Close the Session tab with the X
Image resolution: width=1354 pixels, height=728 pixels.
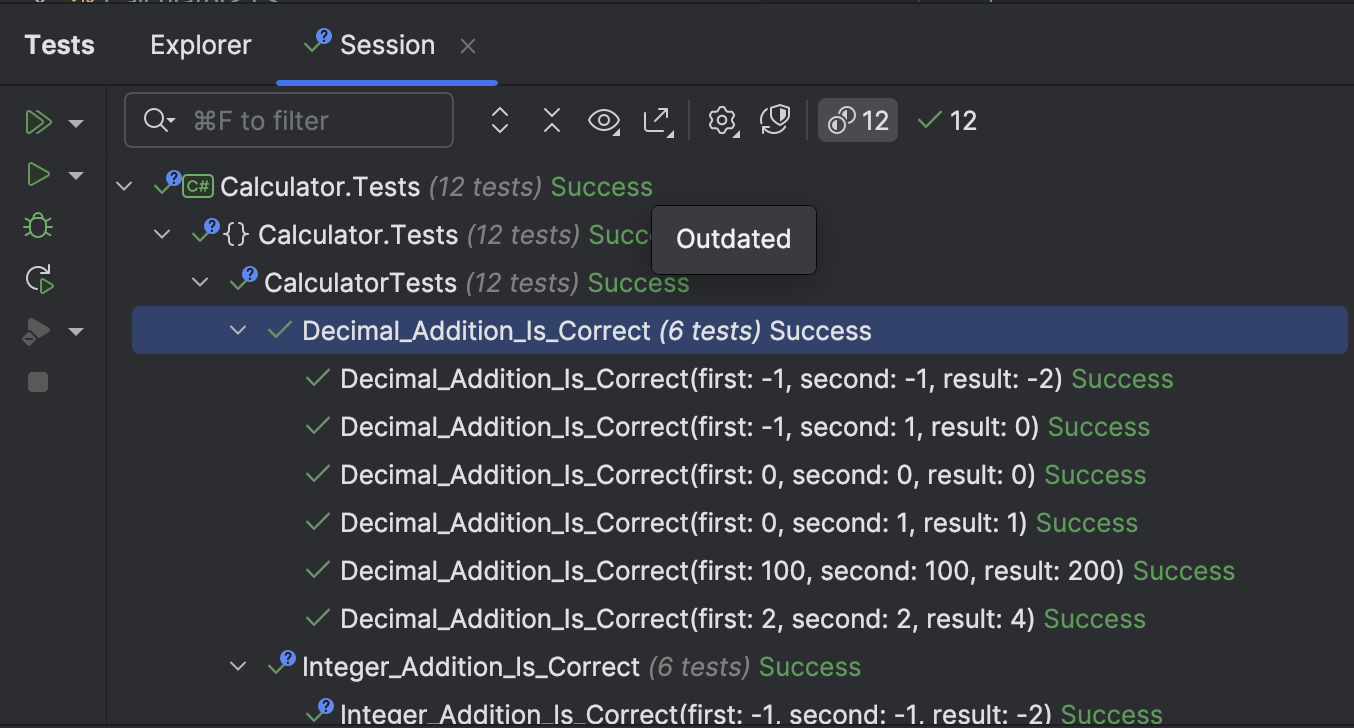pyautogui.click(x=467, y=44)
